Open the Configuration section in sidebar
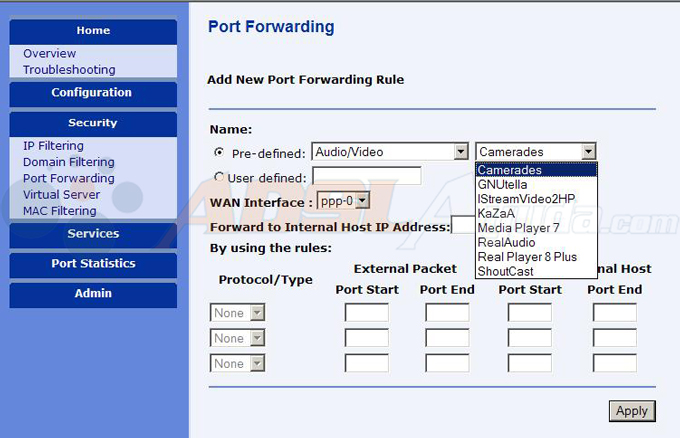 [x=93, y=93]
